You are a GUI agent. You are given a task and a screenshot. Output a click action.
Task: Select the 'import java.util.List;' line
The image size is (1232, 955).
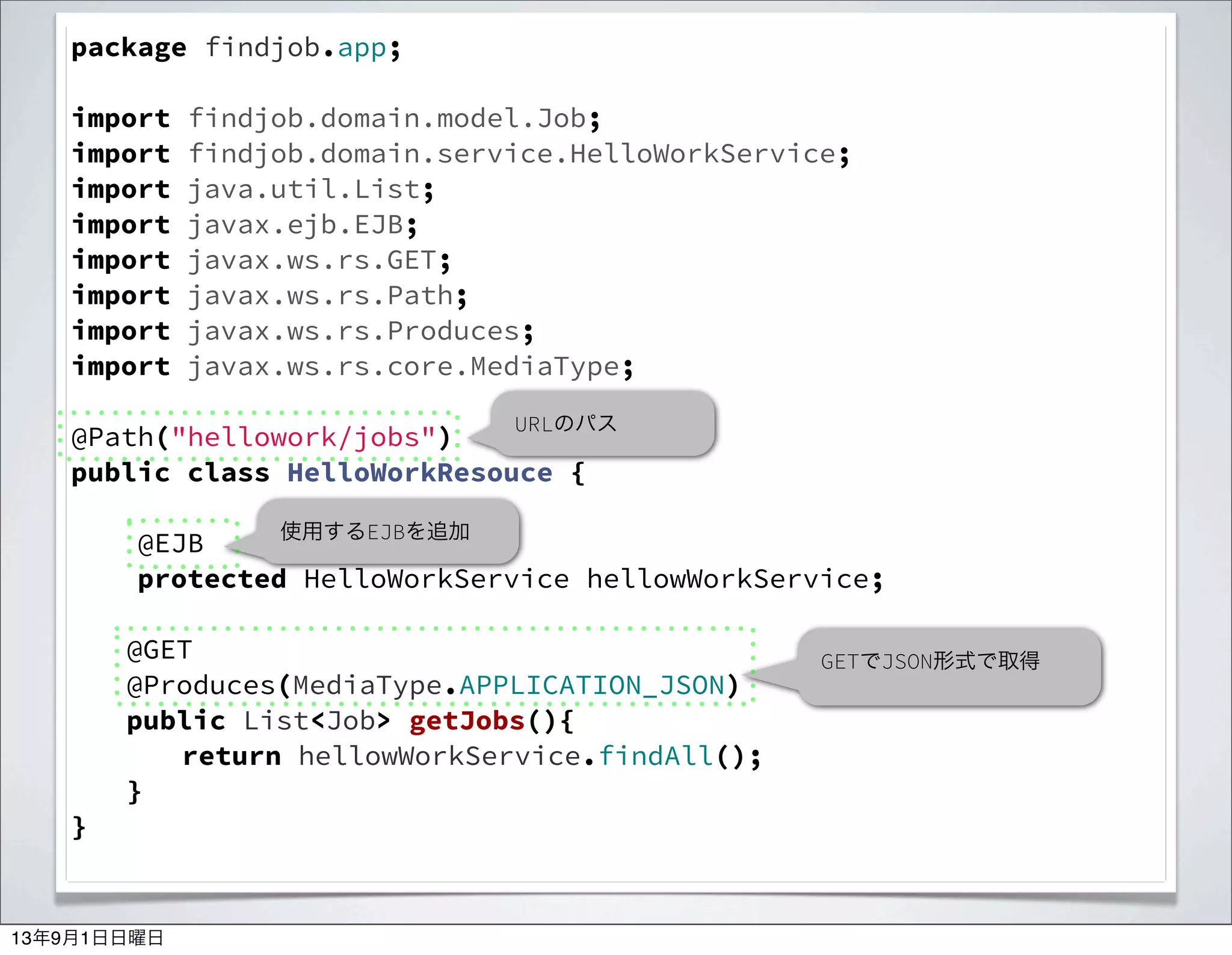pyautogui.click(x=253, y=190)
